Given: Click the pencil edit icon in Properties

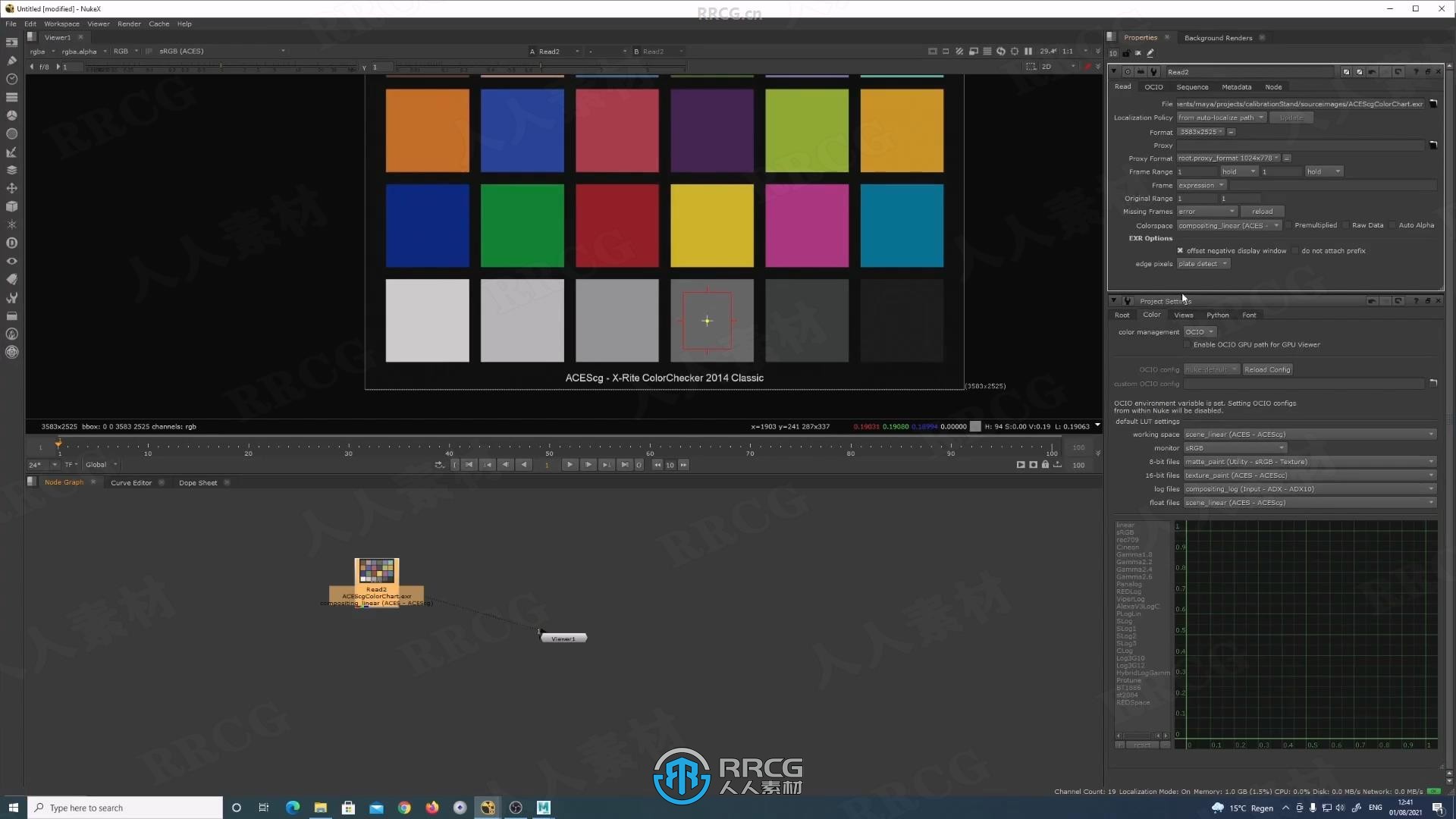Looking at the screenshot, I should coord(1150,53).
